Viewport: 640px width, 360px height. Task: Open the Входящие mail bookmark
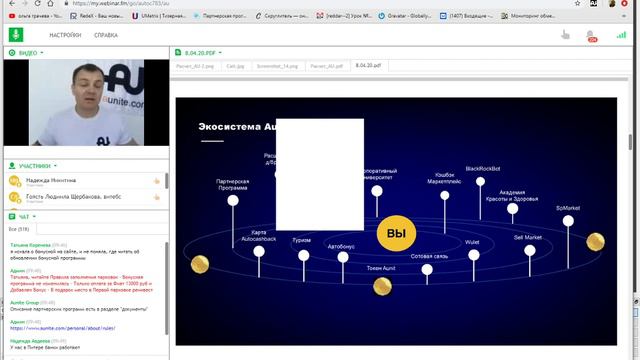(466, 16)
